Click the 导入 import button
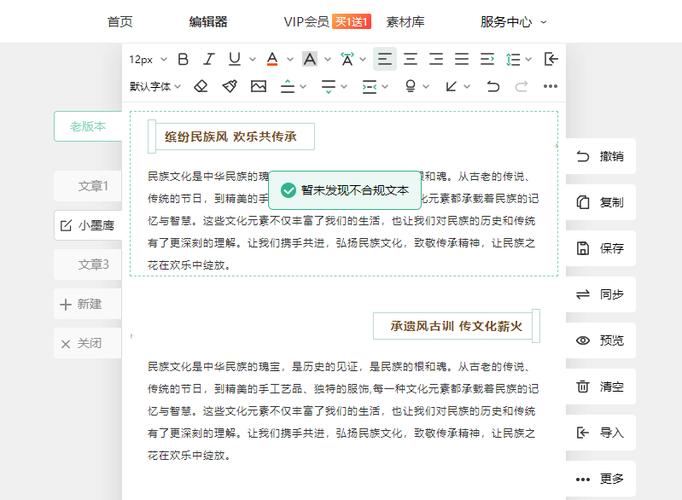Viewport: 682px width, 500px height. tap(601, 433)
